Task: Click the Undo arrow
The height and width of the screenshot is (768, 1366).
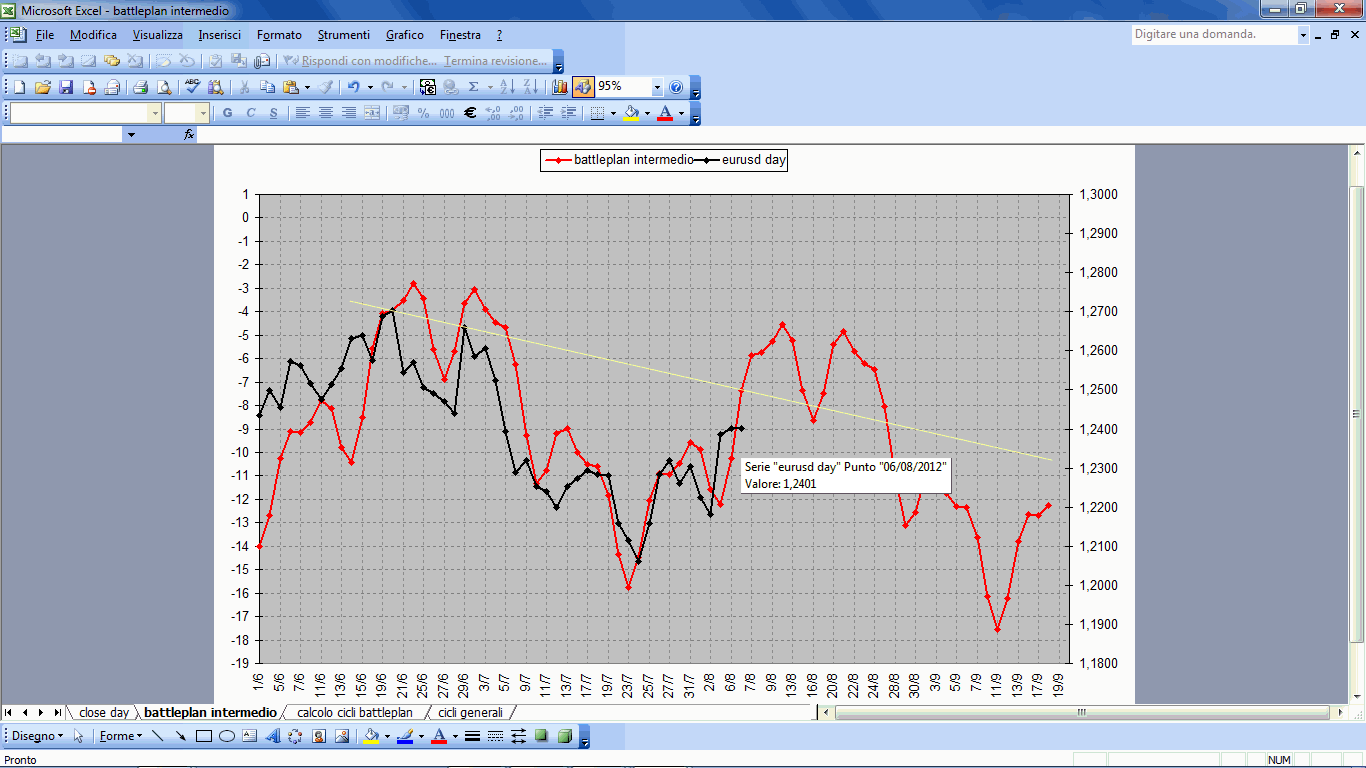Action: (354, 87)
